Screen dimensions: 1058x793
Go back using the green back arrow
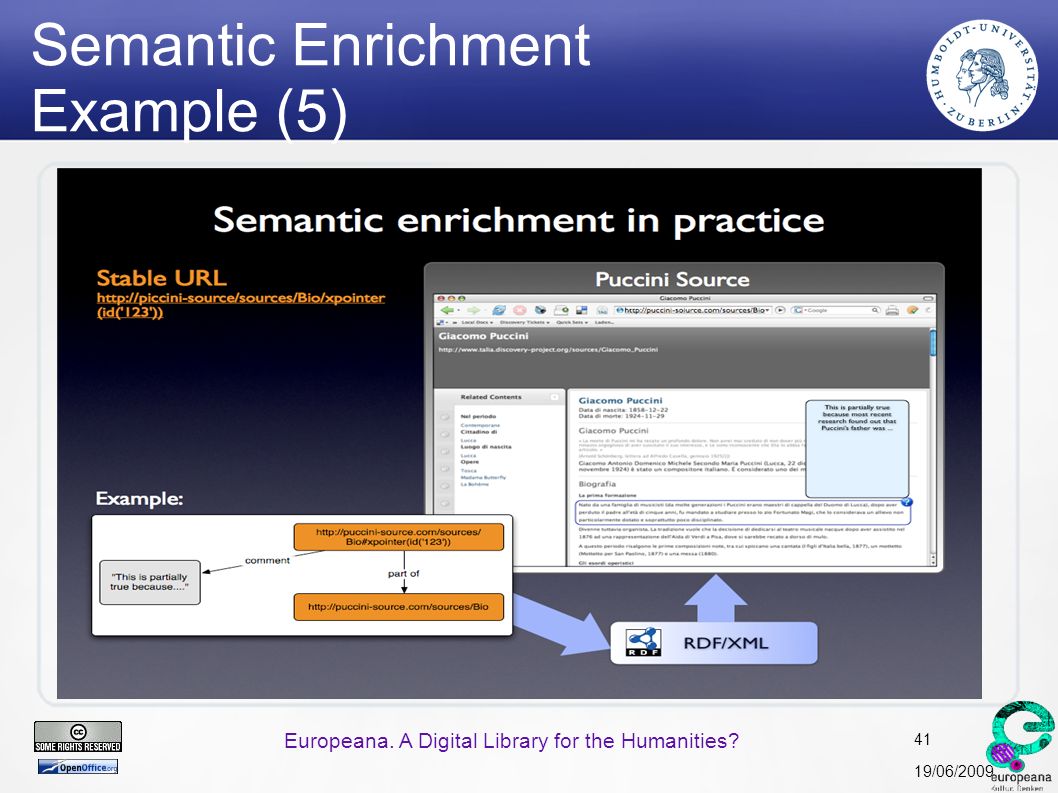pos(447,310)
